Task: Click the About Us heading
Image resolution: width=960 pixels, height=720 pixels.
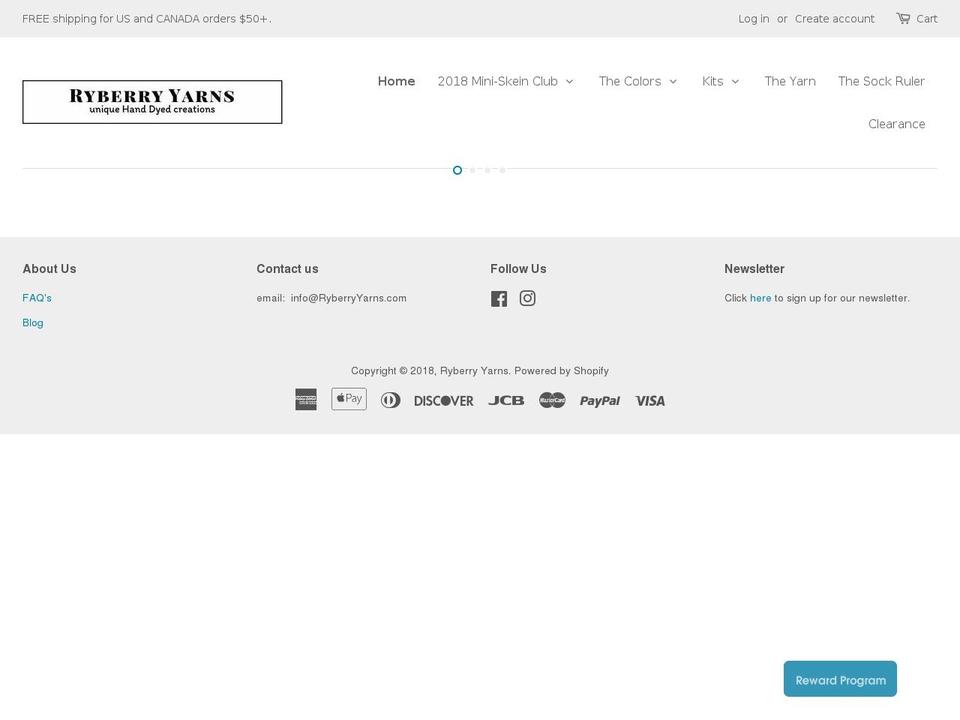Action: click(x=50, y=269)
